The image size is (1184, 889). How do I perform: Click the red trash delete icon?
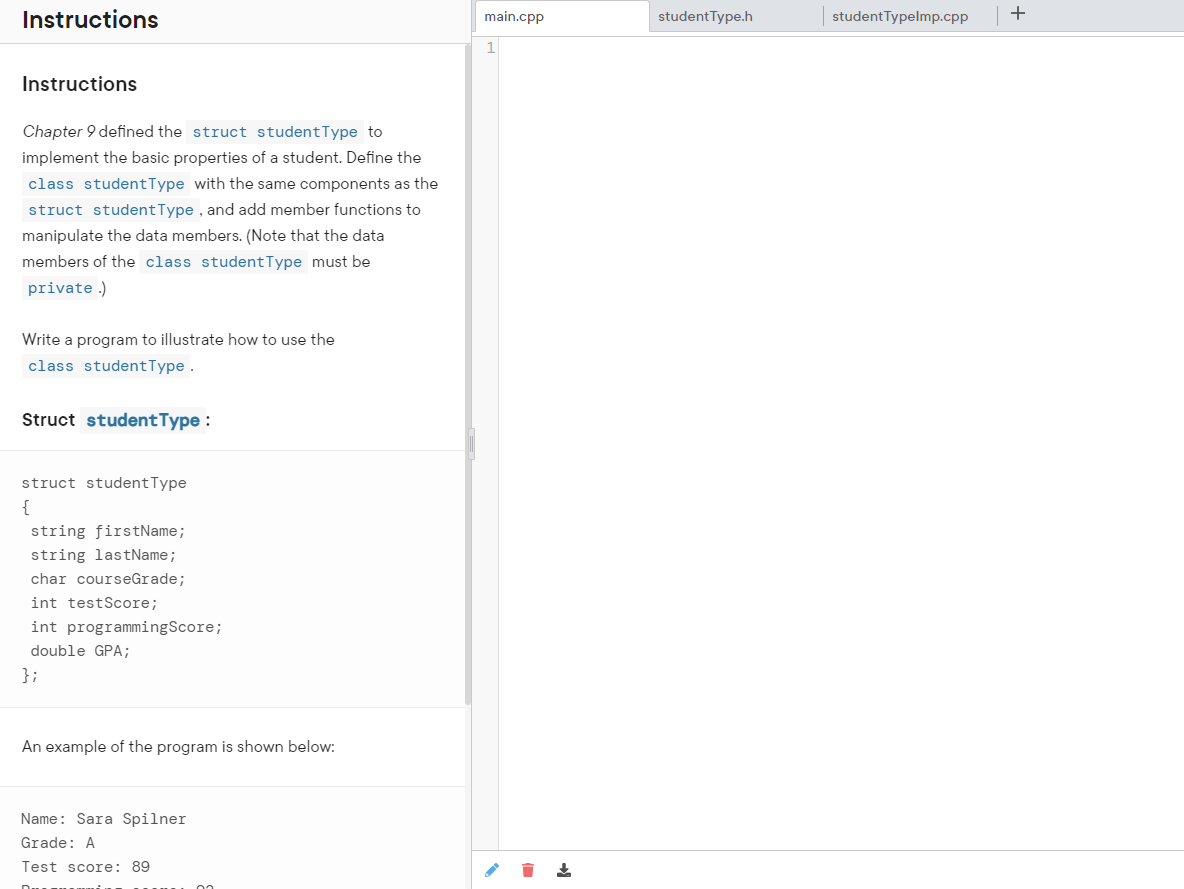coord(528,870)
